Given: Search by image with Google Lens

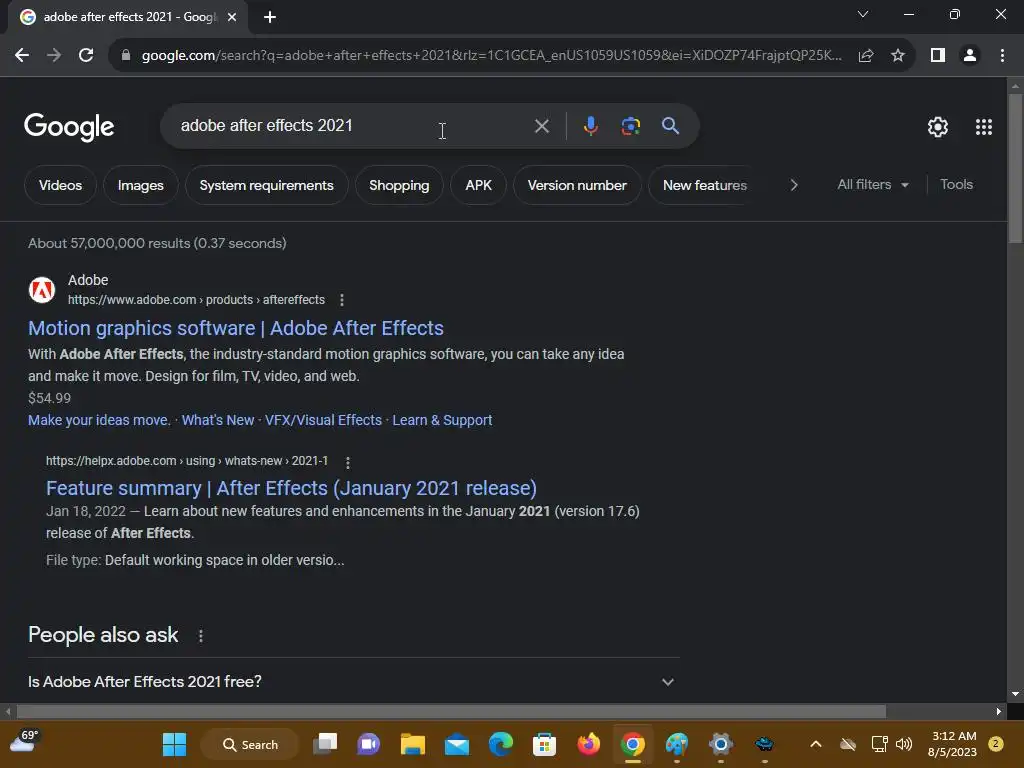Looking at the screenshot, I should (630, 126).
